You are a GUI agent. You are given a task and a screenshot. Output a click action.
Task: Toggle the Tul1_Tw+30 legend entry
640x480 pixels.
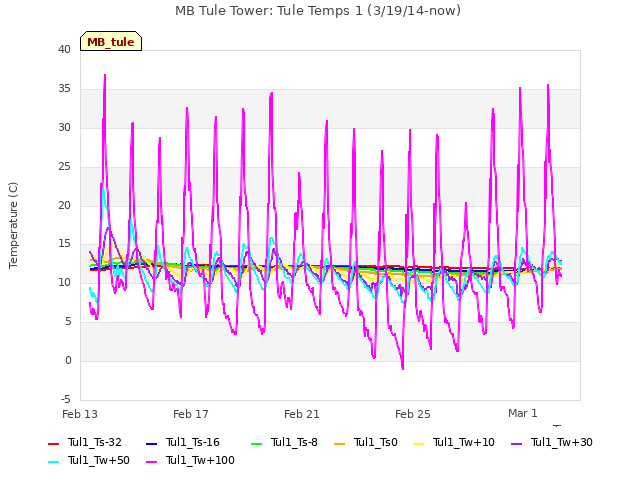point(551,442)
